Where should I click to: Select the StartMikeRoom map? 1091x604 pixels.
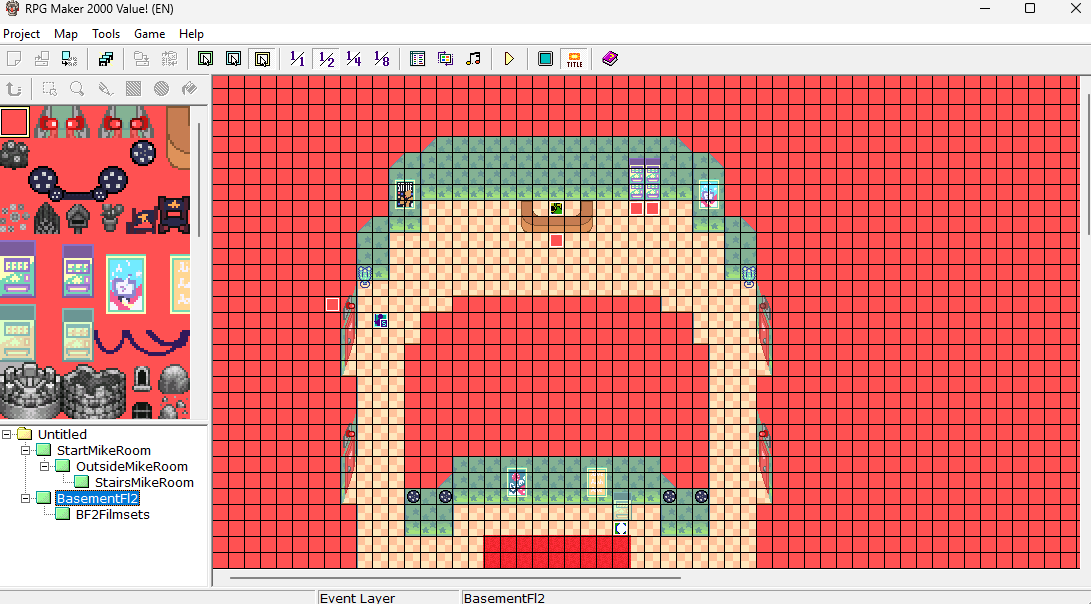click(x=104, y=450)
